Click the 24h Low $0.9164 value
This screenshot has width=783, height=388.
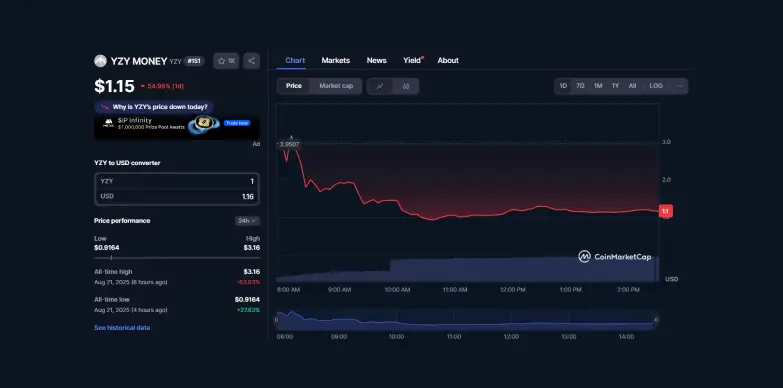click(x=106, y=248)
